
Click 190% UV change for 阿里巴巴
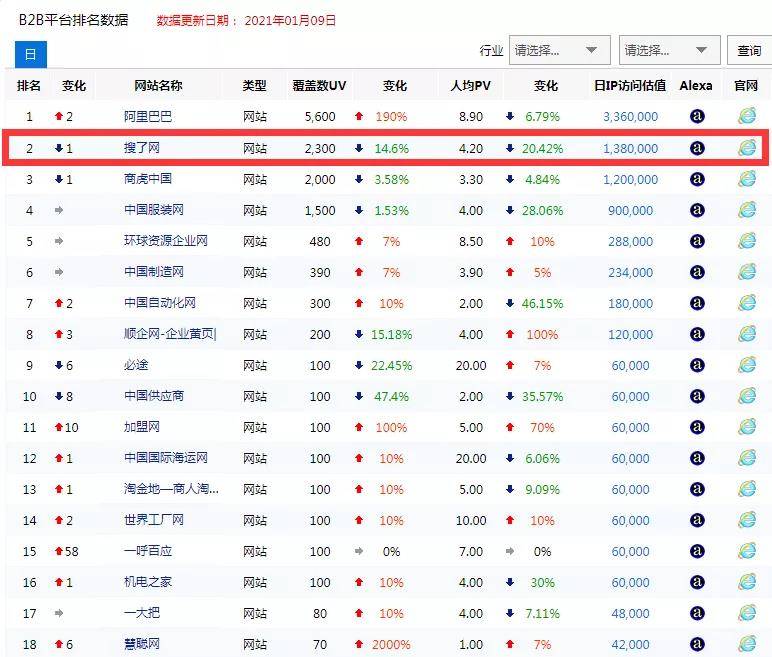[391, 117]
